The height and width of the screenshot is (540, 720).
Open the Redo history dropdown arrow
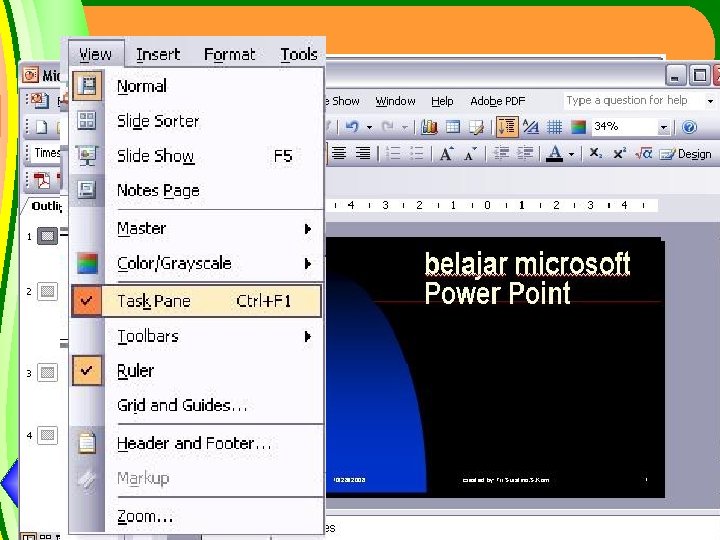point(405,127)
